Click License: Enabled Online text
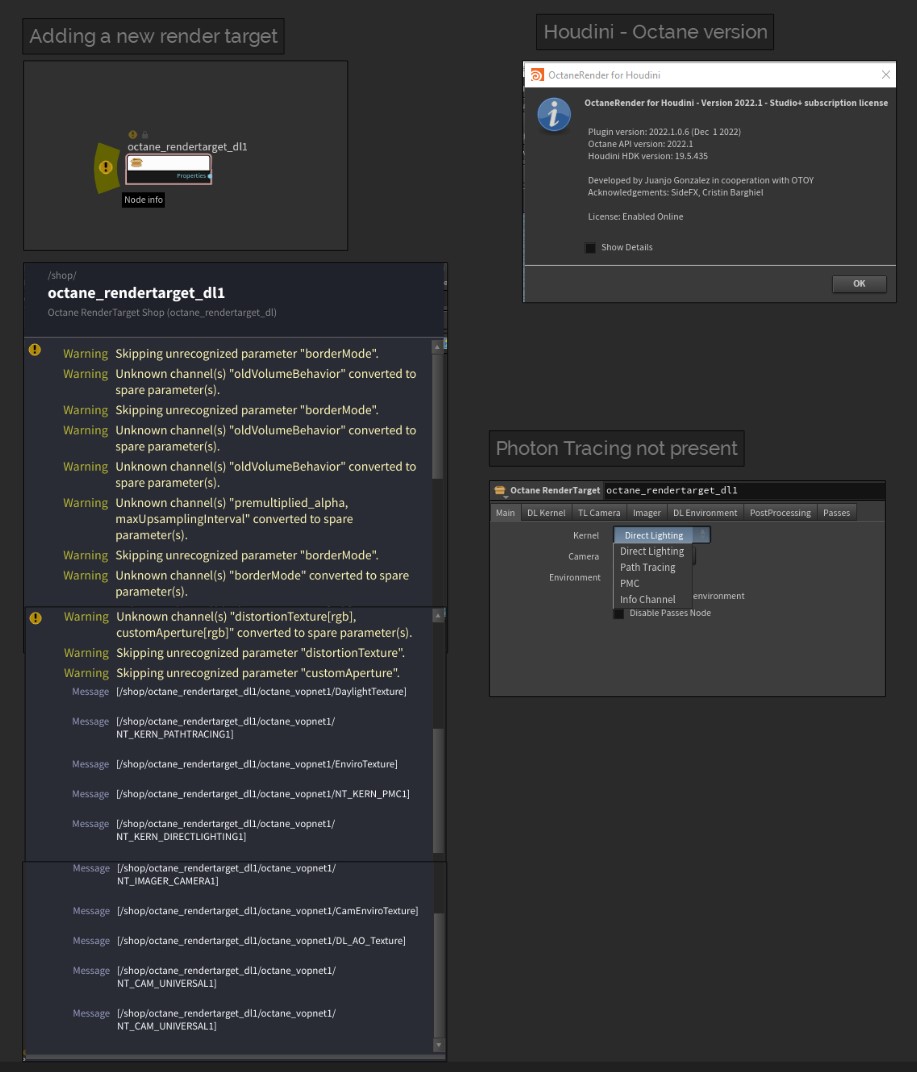The width and height of the screenshot is (917, 1072). 635,217
